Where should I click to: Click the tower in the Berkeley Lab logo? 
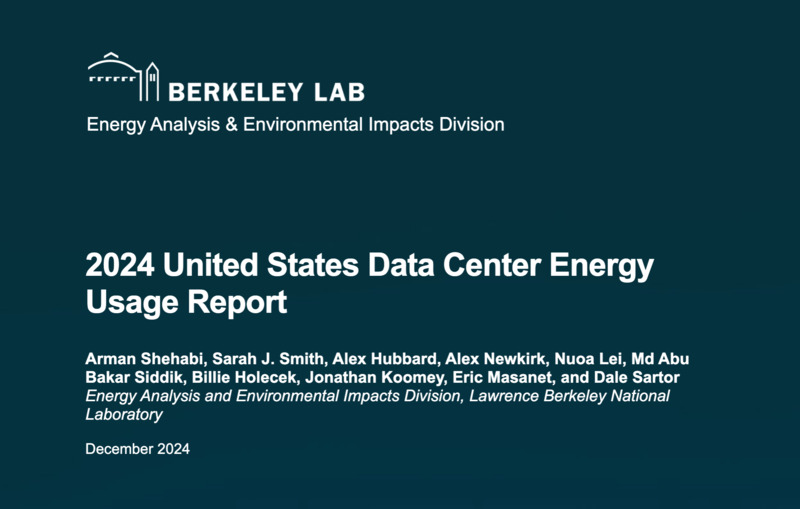[153, 81]
